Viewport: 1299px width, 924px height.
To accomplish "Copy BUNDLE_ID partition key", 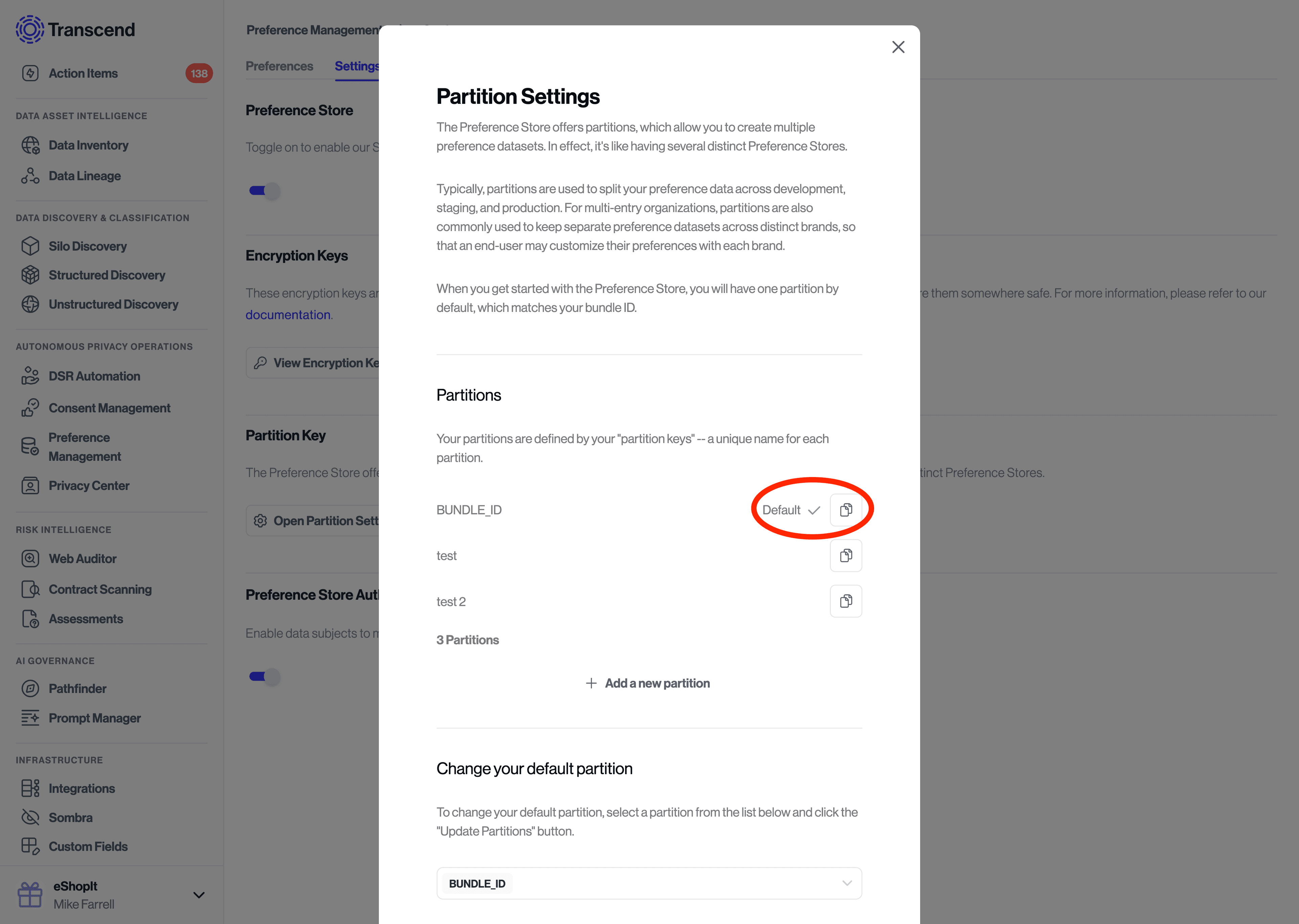I will (x=846, y=510).
